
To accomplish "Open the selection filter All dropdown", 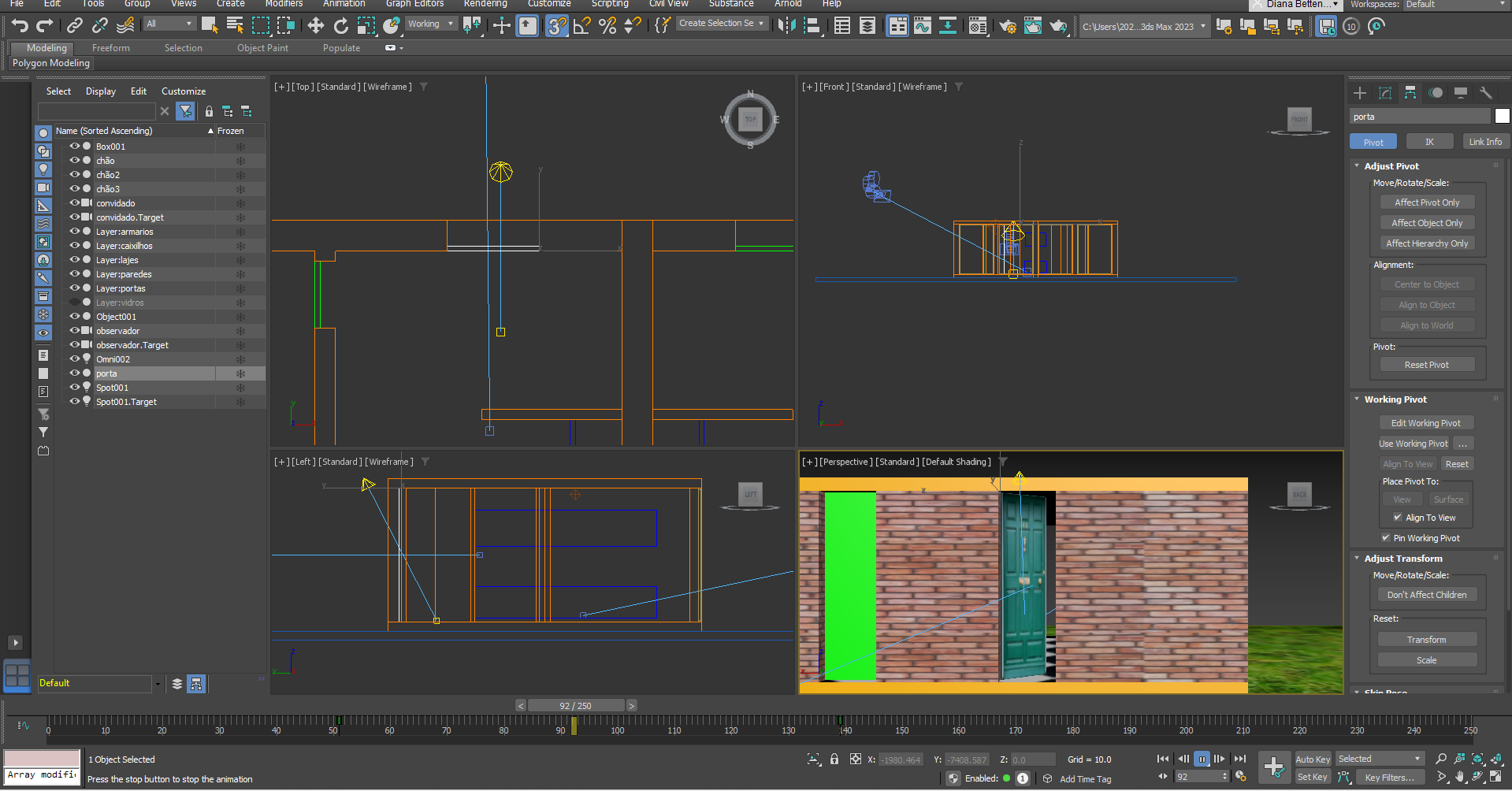I will pos(169,24).
